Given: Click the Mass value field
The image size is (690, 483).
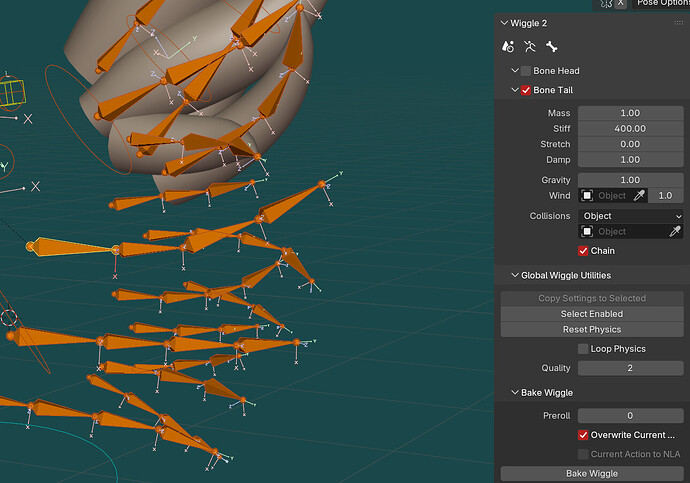Looking at the screenshot, I should tap(630, 113).
